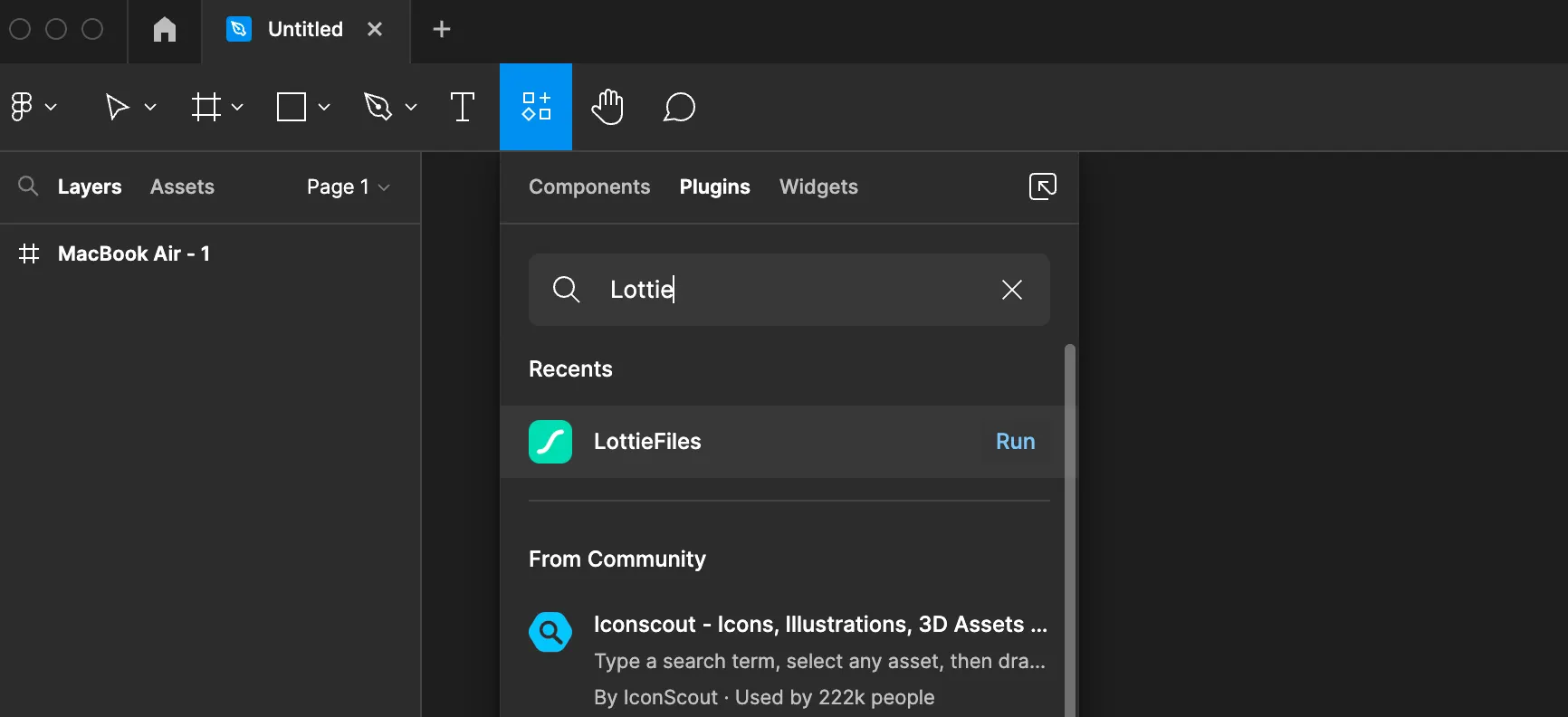
Task: Open the Iconscout community plugin
Action: (x=819, y=625)
